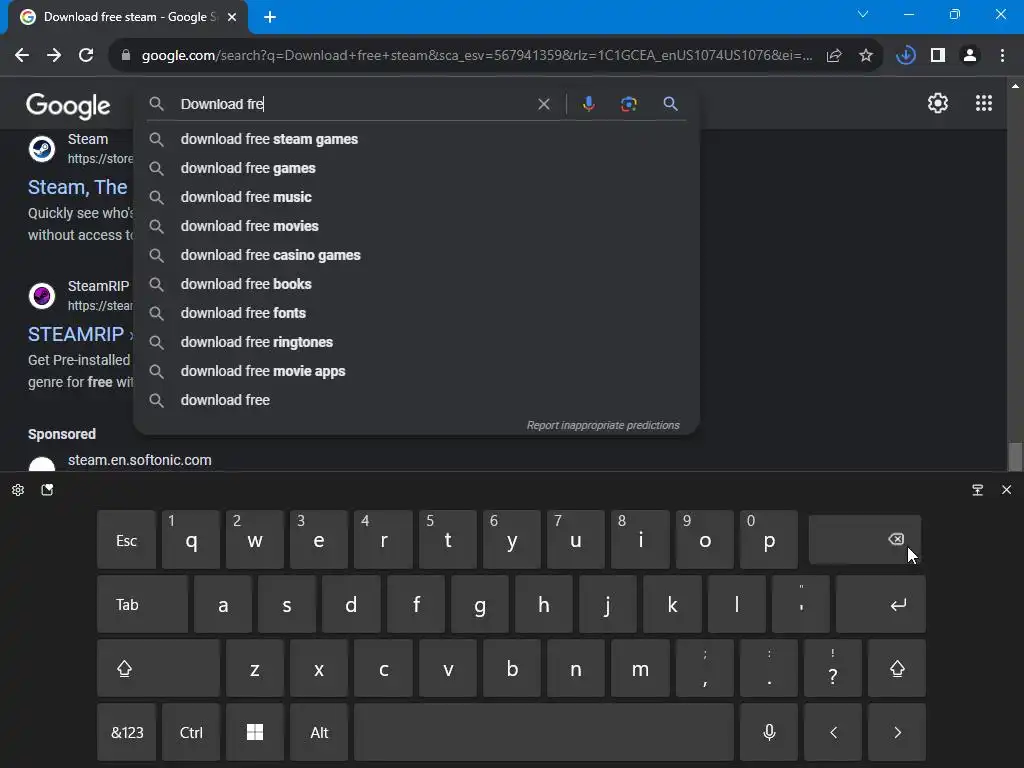Choose the last suggestion download free

point(416,400)
